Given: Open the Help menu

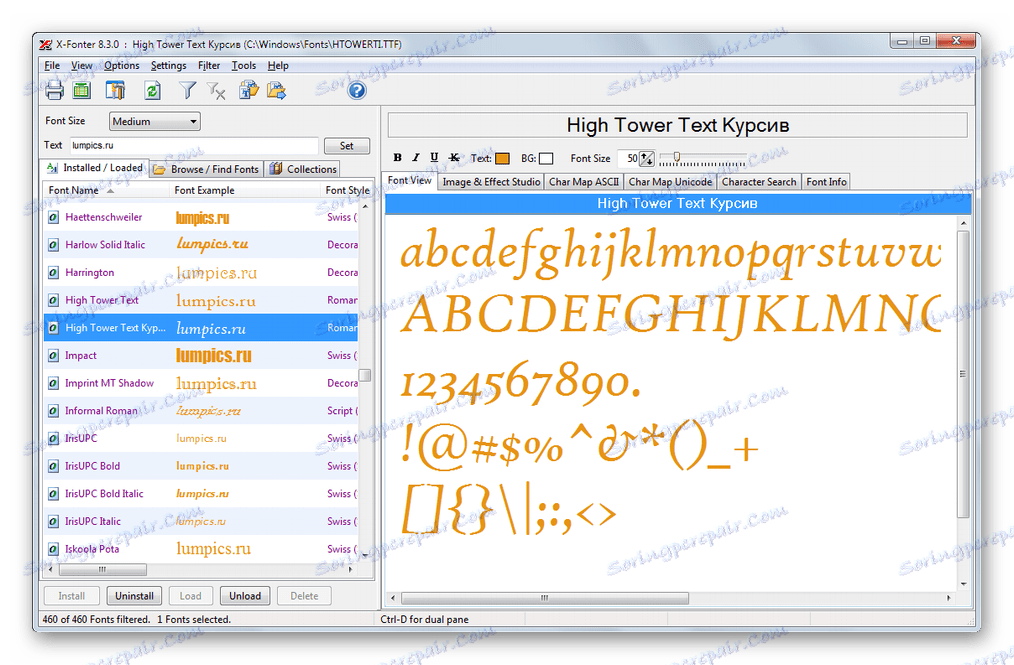Looking at the screenshot, I should coord(278,65).
